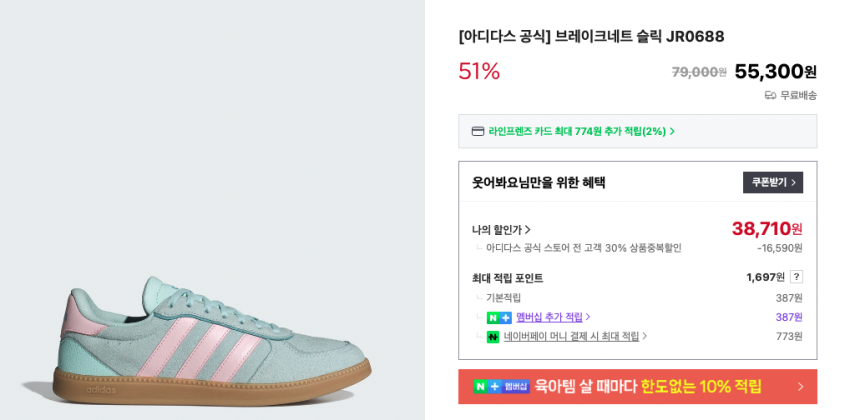This screenshot has width=850, height=420.
Task: Click the product title 브레이크네트 슬릭 JR0688
Action: (x=591, y=36)
